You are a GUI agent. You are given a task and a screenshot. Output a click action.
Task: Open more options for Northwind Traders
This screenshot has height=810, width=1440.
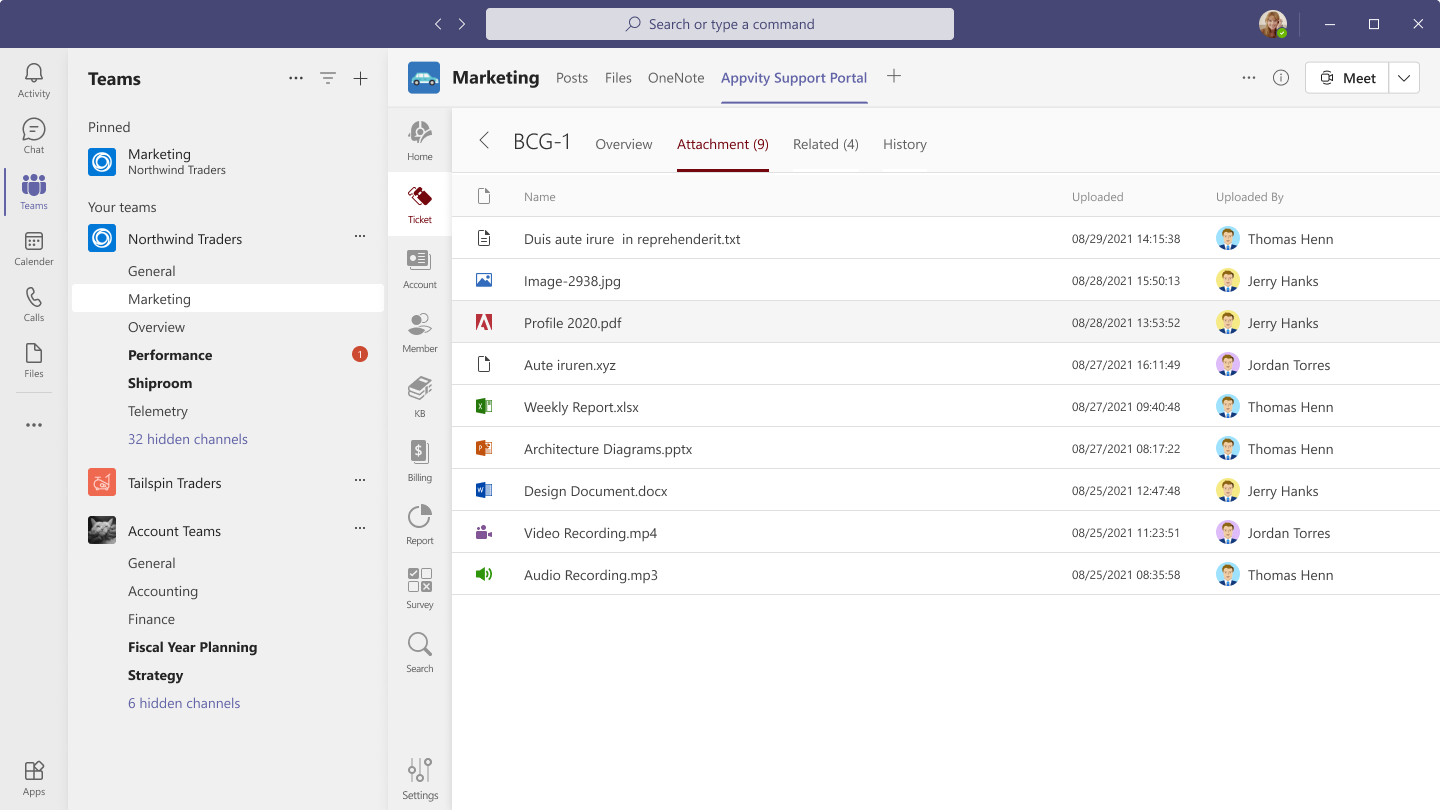(x=360, y=236)
